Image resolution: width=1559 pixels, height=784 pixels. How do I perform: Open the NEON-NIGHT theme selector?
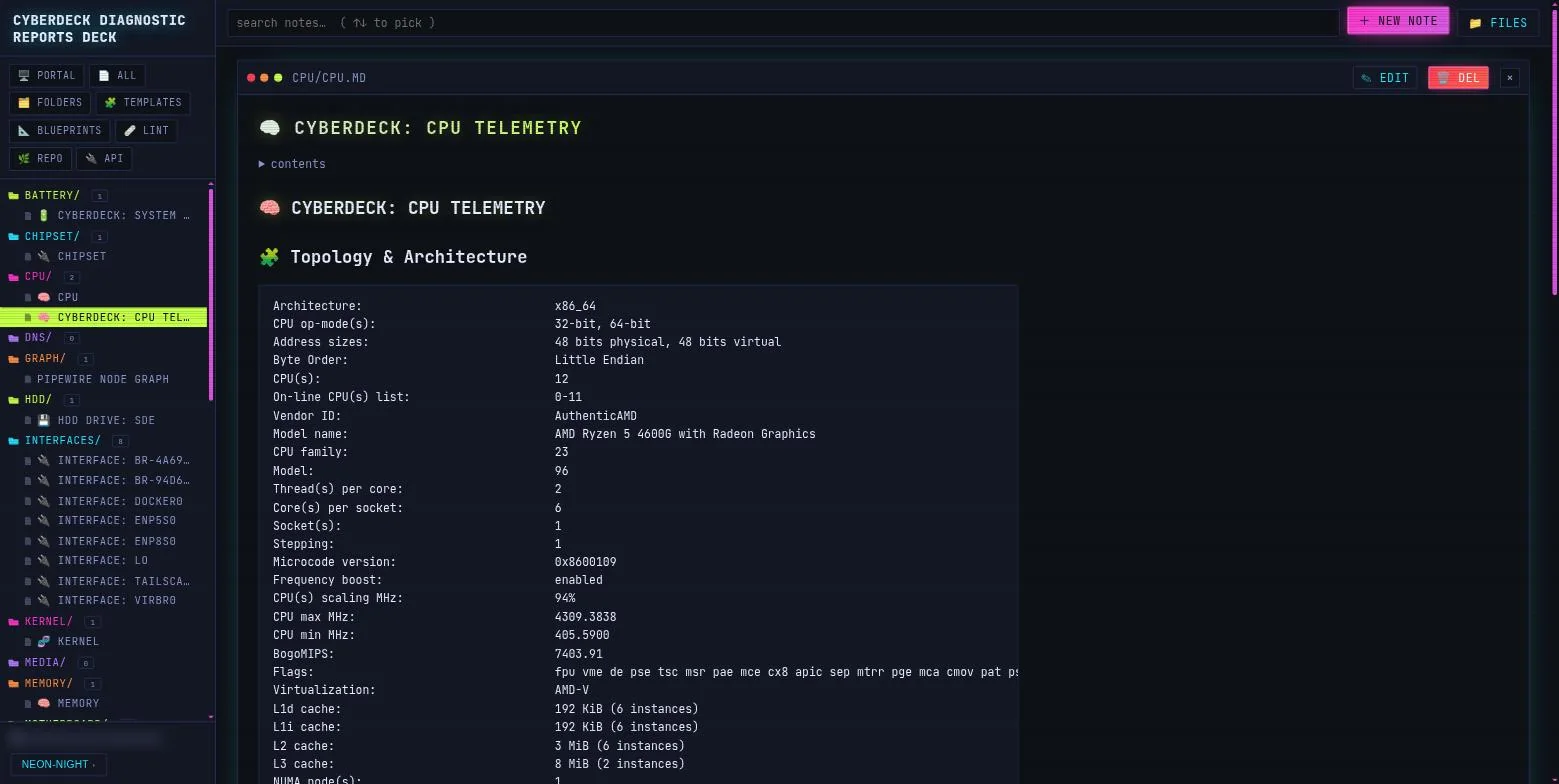pos(58,764)
